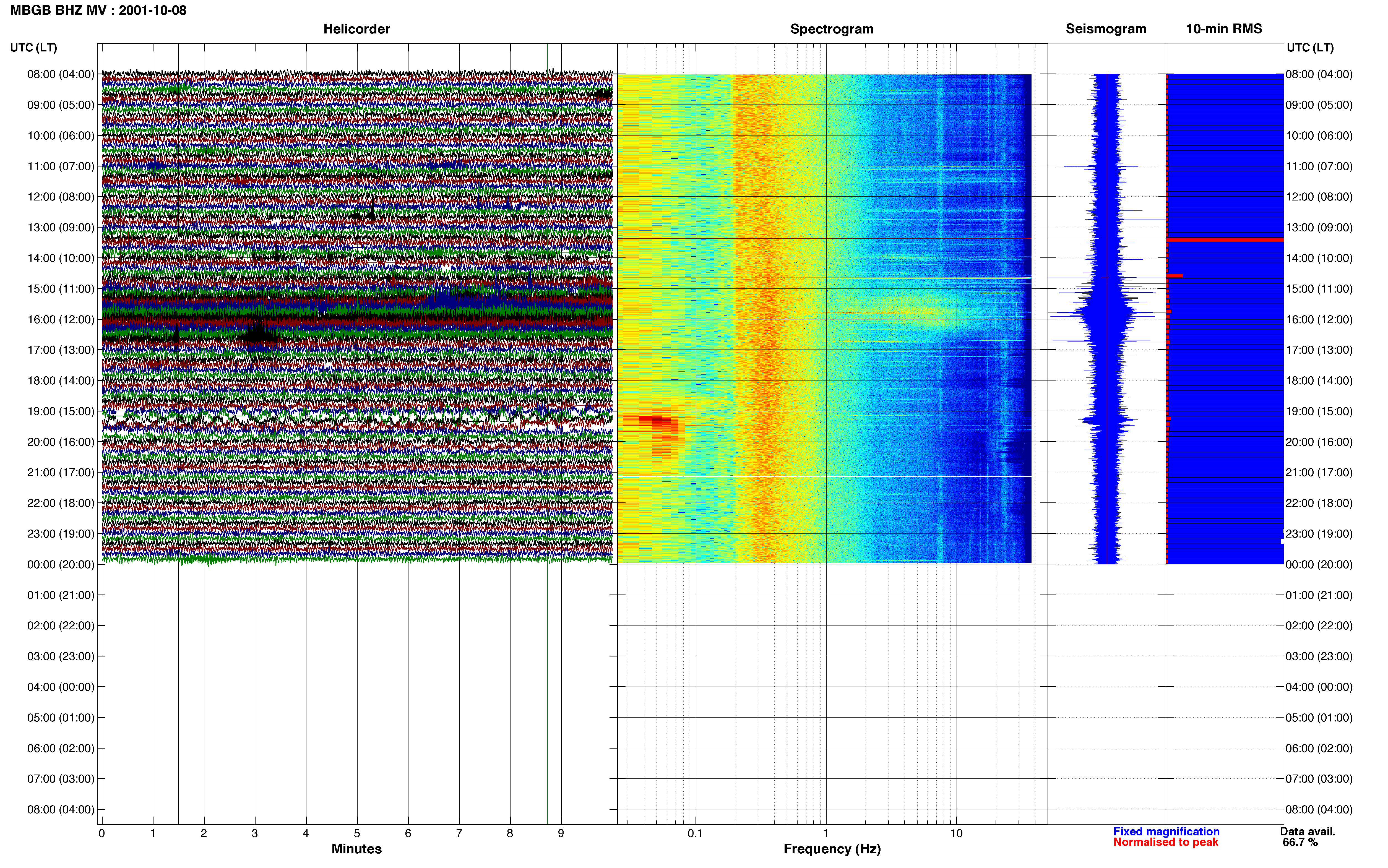Click the 'Normalised to peak' legend text
Image resolution: width=1388 pixels, height=868 pixels.
coord(1166,843)
